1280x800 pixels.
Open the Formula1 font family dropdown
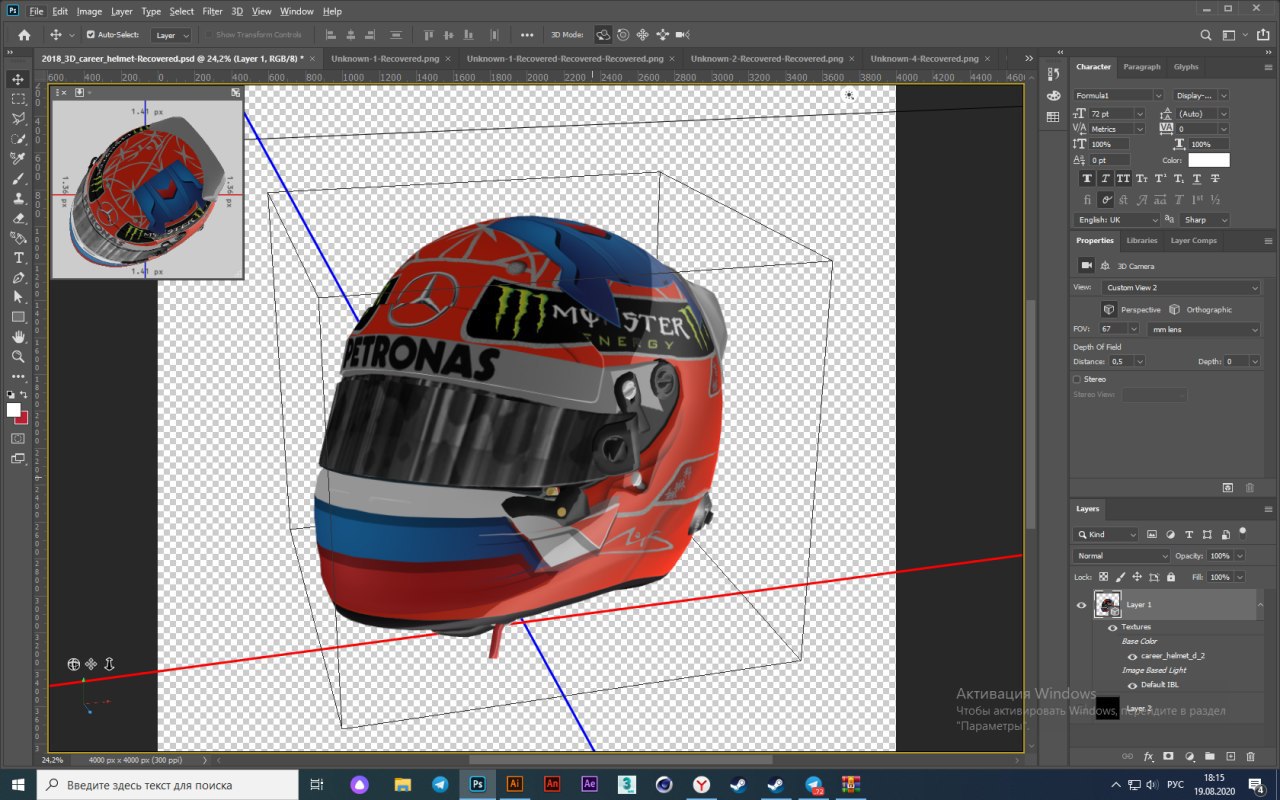(x=1118, y=95)
